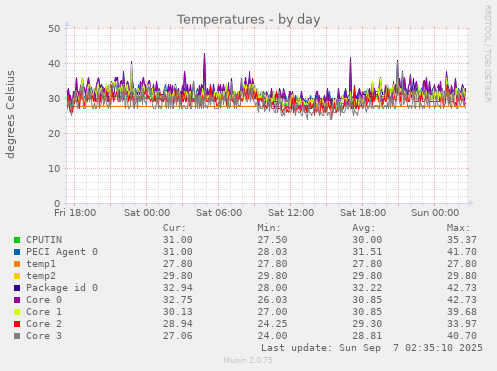The image size is (497, 371).
Task: Click the green CPUTIN legend color square
Action: (17, 240)
